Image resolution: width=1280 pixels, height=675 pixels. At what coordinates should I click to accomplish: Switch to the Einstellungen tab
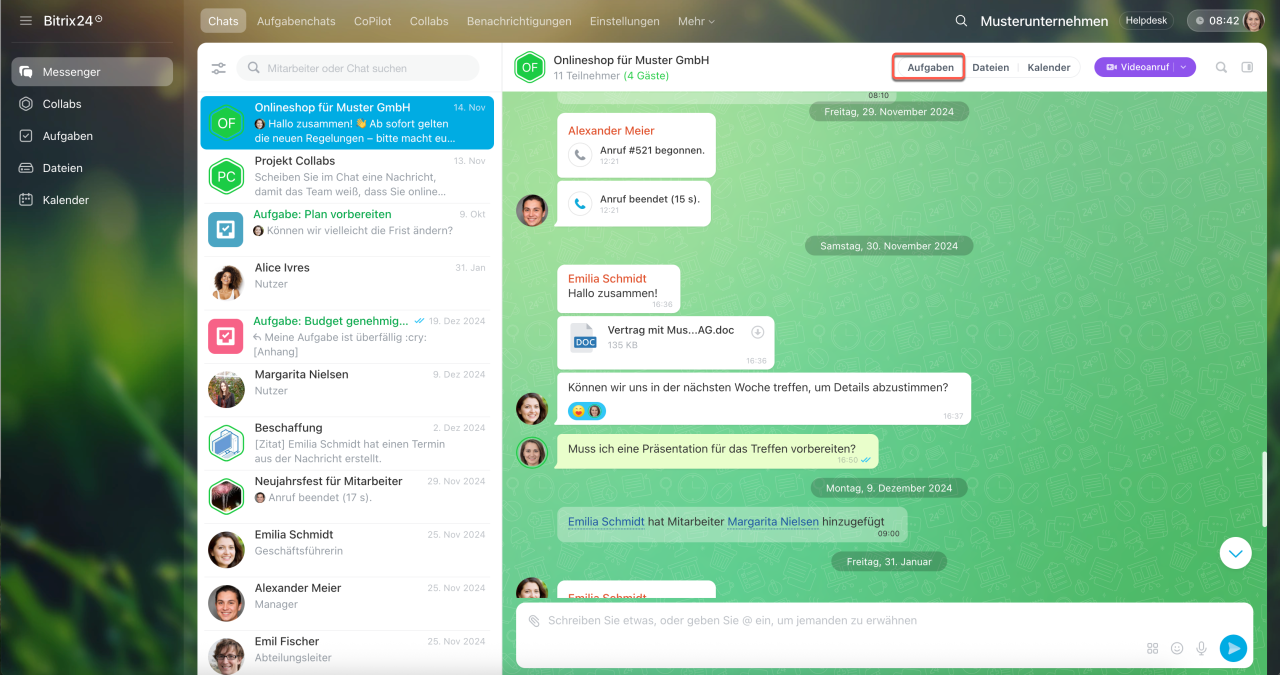[625, 21]
